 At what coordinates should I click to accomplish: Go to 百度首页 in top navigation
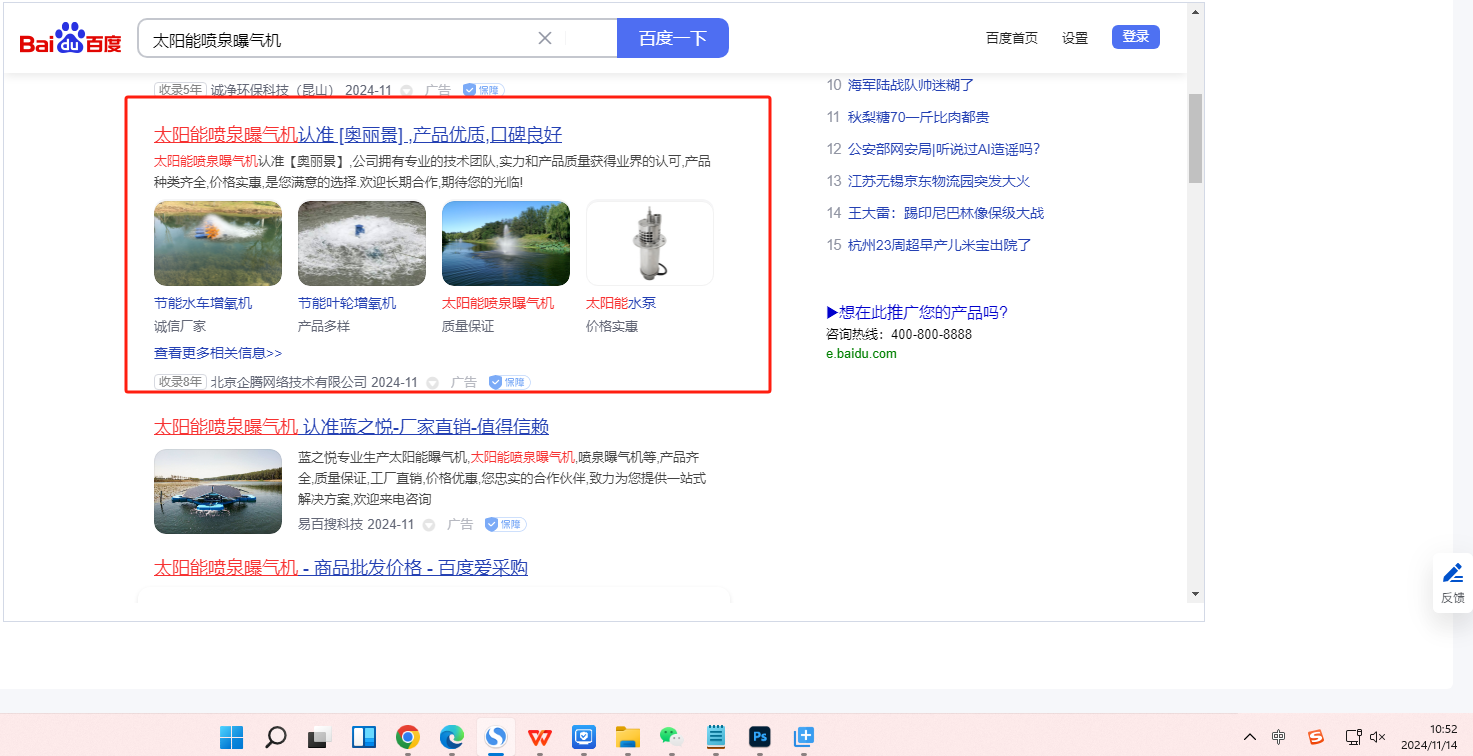(1011, 38)
